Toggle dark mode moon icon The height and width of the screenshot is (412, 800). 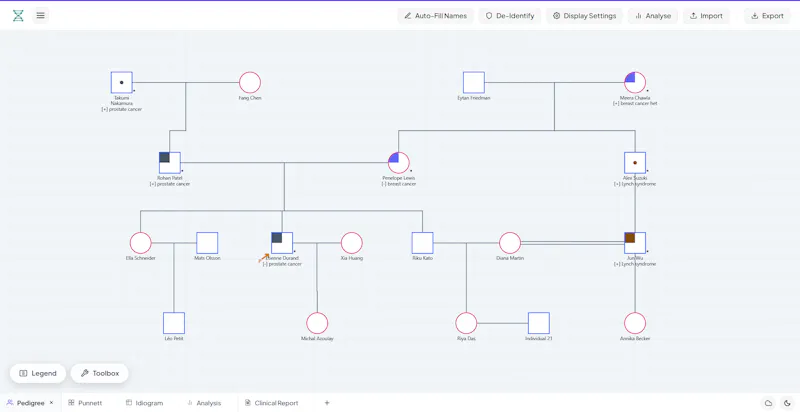787,403
